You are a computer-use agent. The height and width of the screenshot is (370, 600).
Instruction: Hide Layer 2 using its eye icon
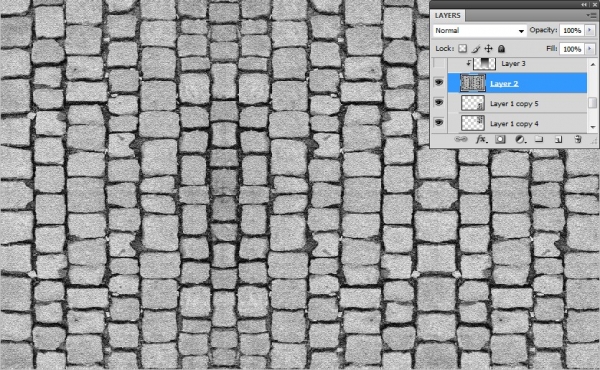pyautogui.click(x=439, y=83)
